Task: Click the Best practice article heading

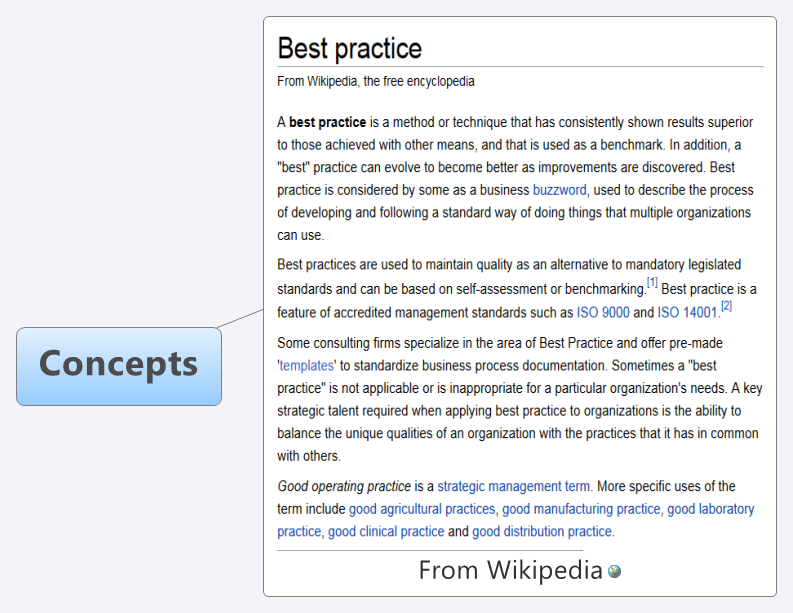Action: tap(349, 49)
